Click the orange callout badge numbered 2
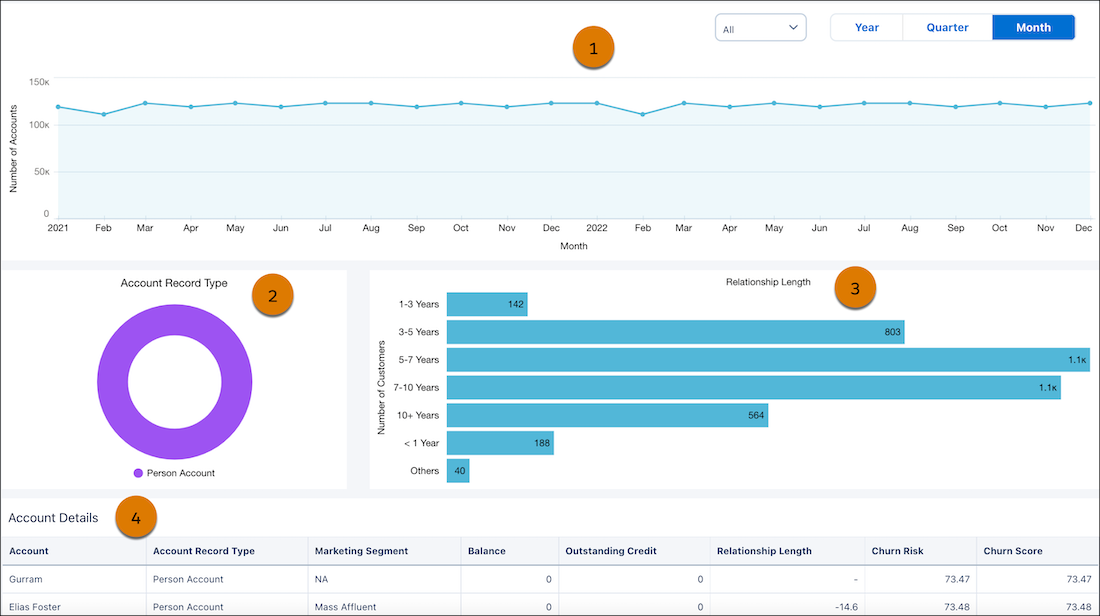The height and width of the screenshot is (616, 1100). pos(272,295)
